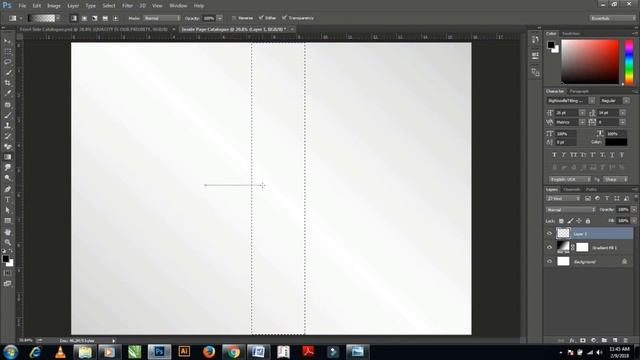Toggle the Dither checkbox

click(261, 18)
